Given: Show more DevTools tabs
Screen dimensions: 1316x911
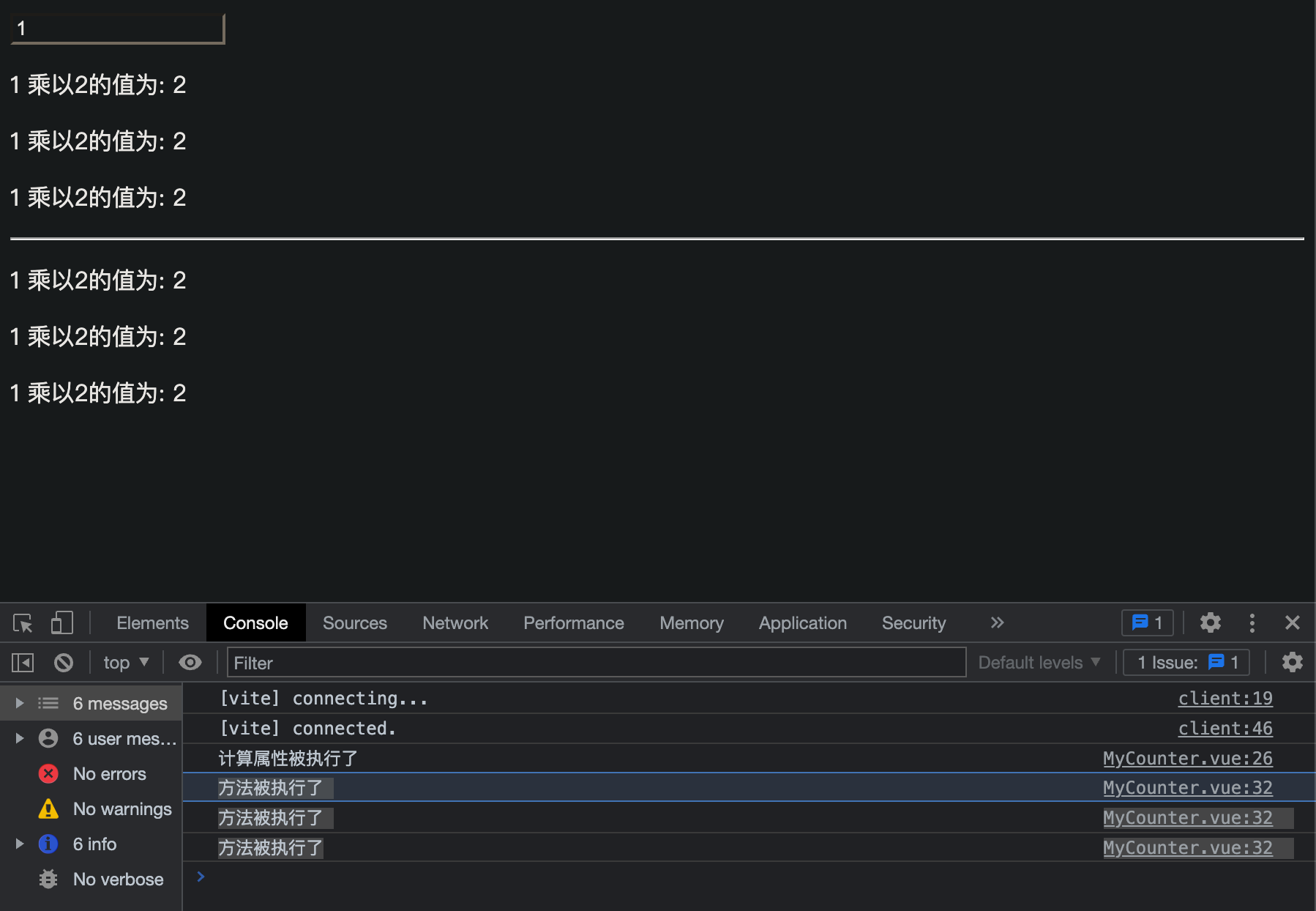Looking at the screenshot, I should (997, 623).
